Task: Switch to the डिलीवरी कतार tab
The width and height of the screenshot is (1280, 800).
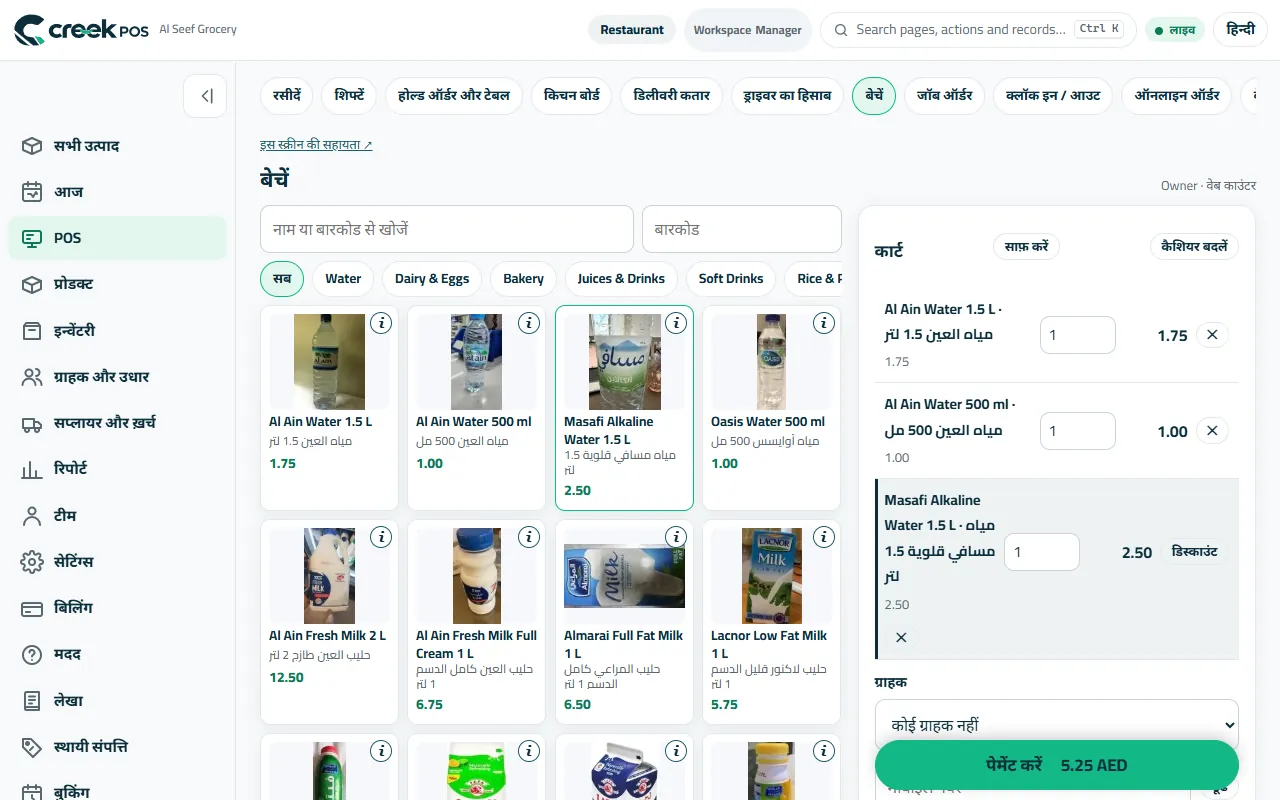Action: point(672,96)
